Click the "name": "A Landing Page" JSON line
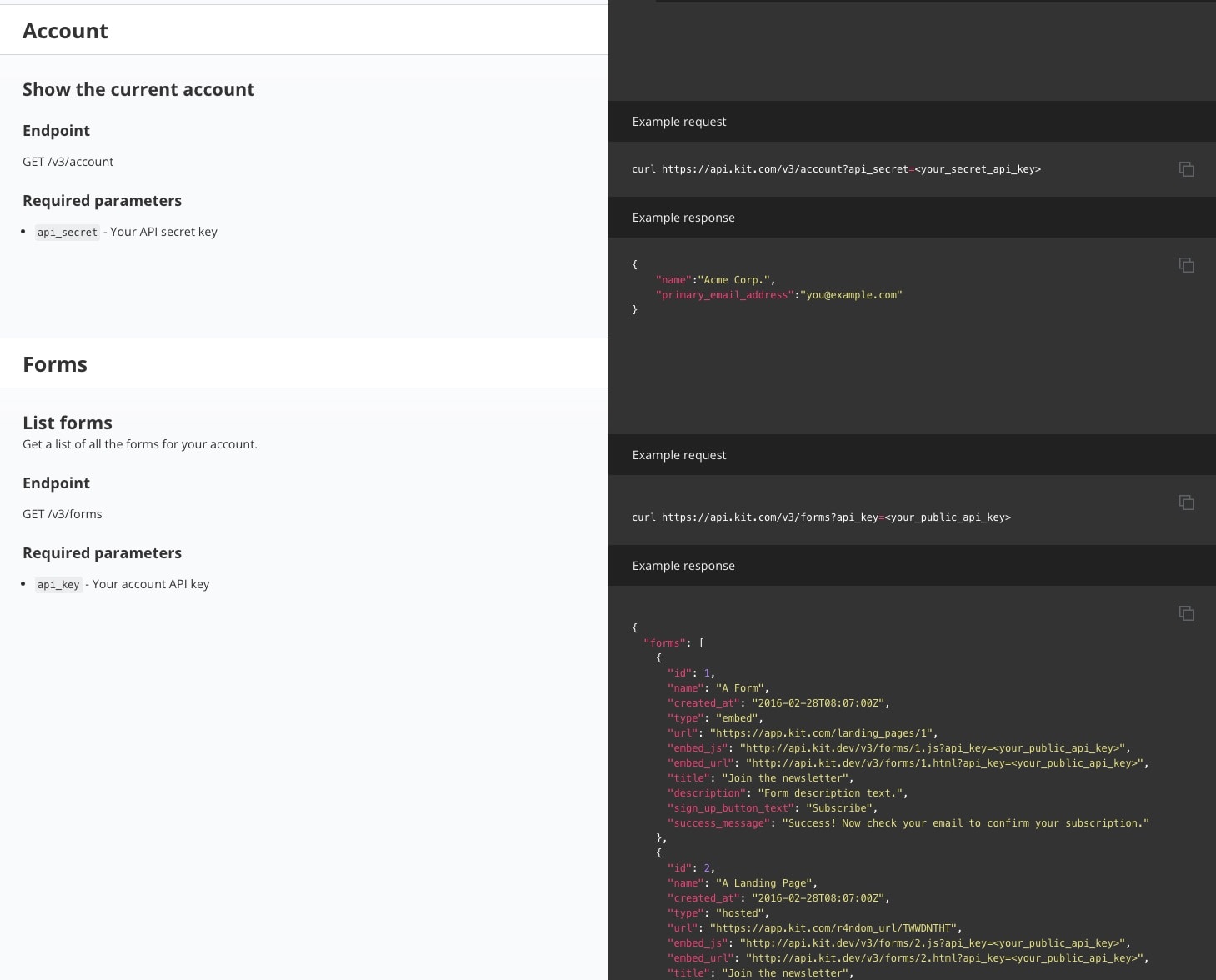Viewport: 1216px width, 980px height. 742,883
